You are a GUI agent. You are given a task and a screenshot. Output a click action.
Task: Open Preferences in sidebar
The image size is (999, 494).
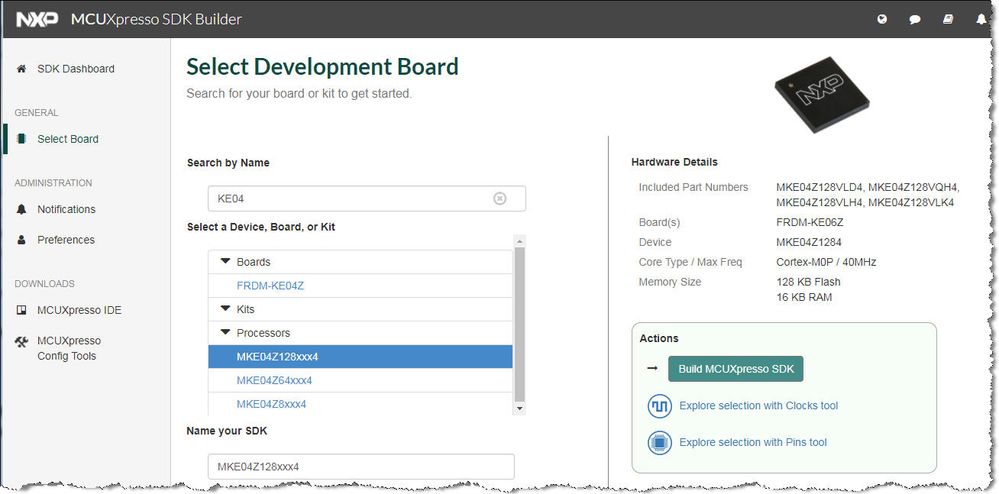click(x=66, y=240)
